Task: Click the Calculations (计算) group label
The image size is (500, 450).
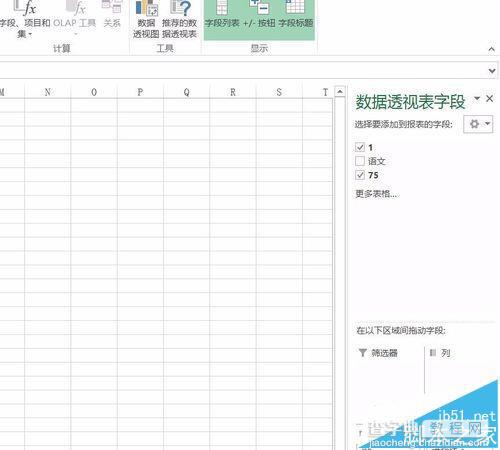Action: click(x=62, y=48)
